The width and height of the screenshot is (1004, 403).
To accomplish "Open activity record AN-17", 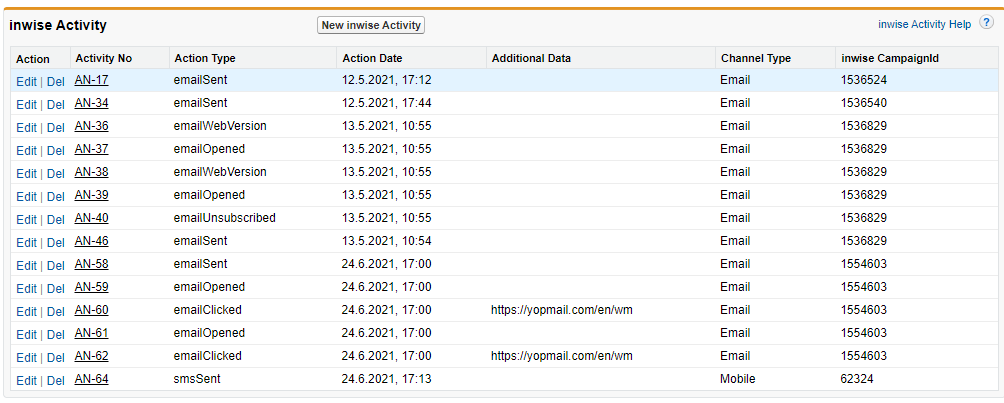I will tap(92, 80).
